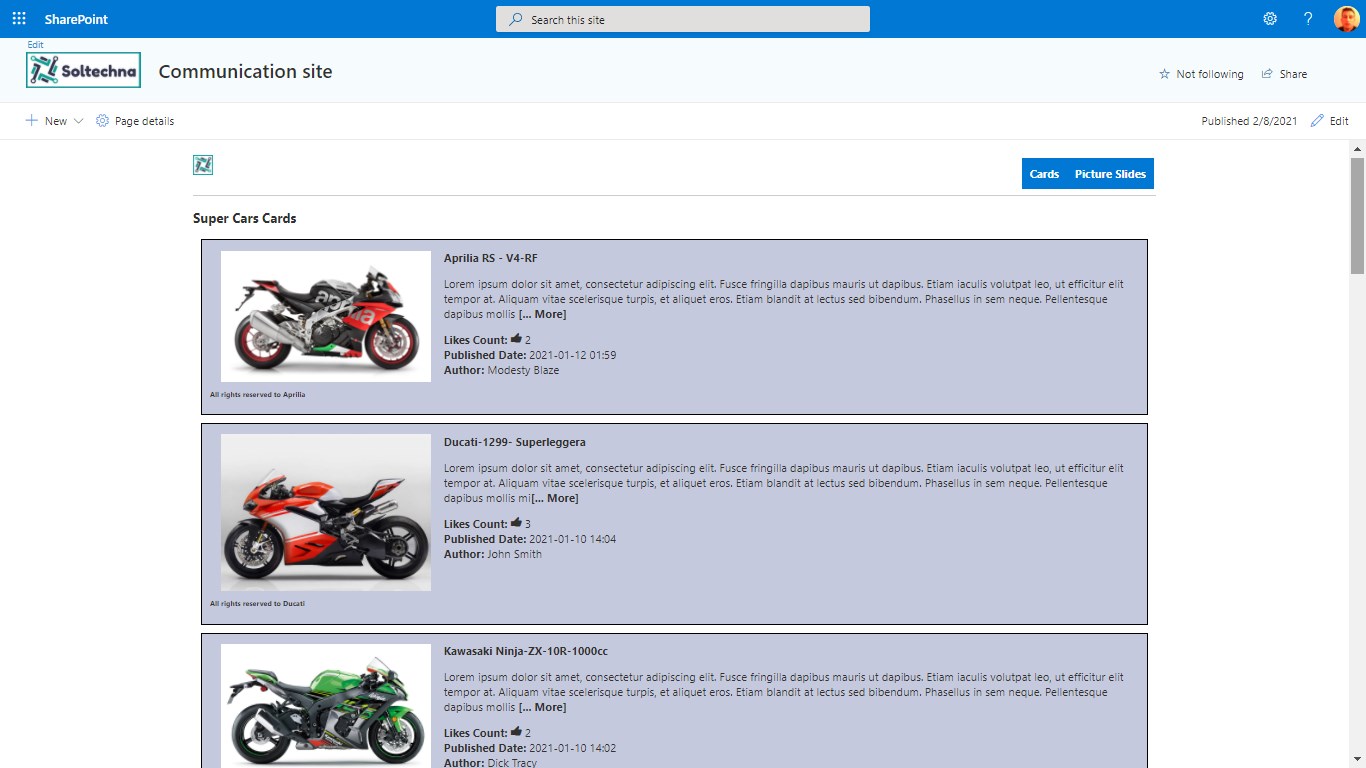Viewport: 1366px width, 768px height.
Task: Click the Kawasaki Ninja-ZX-10R-1000cc title
Action: 526,651
